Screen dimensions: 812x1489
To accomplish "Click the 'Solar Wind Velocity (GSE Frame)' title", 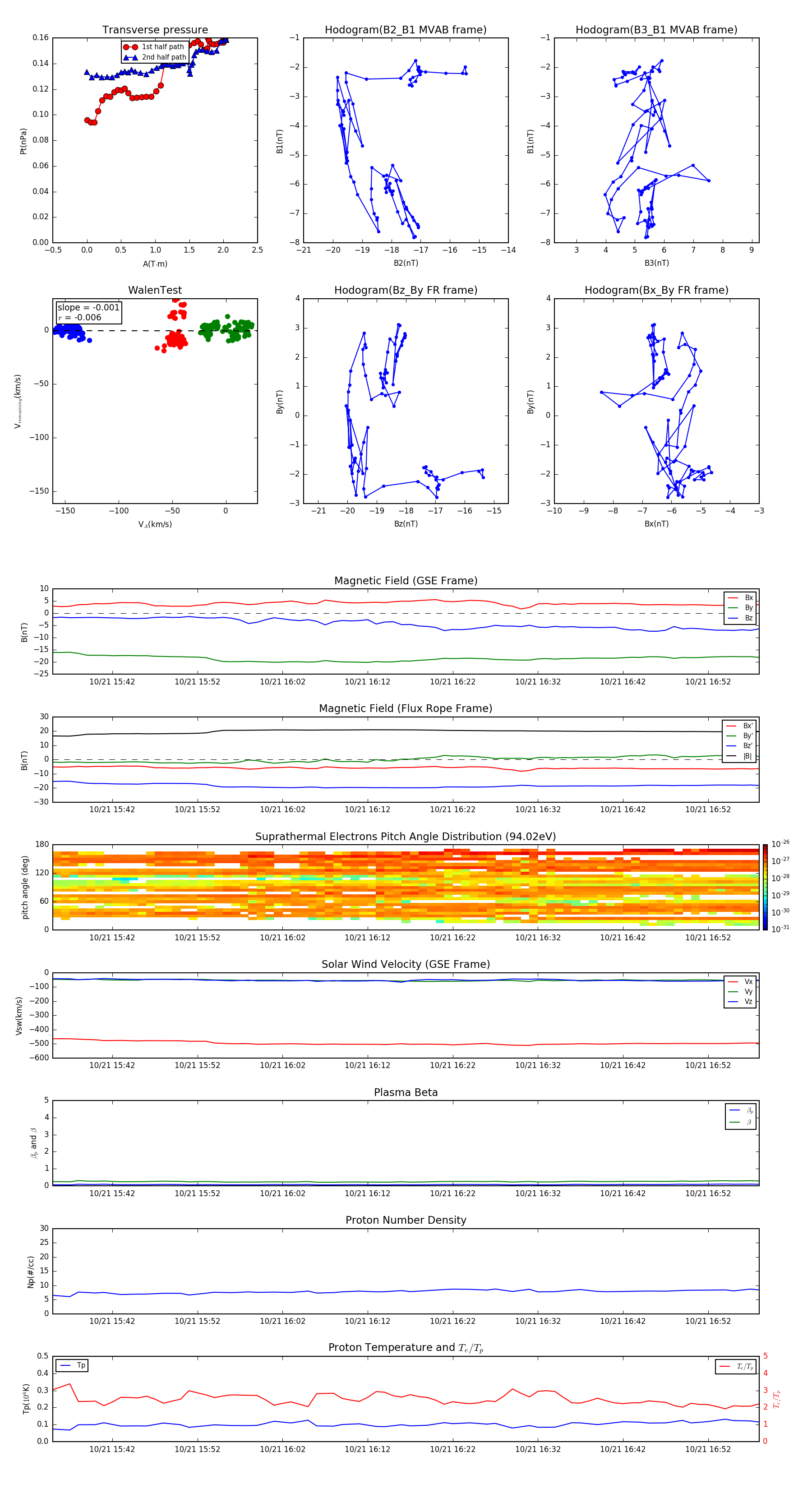I will (x=406, y=965).
